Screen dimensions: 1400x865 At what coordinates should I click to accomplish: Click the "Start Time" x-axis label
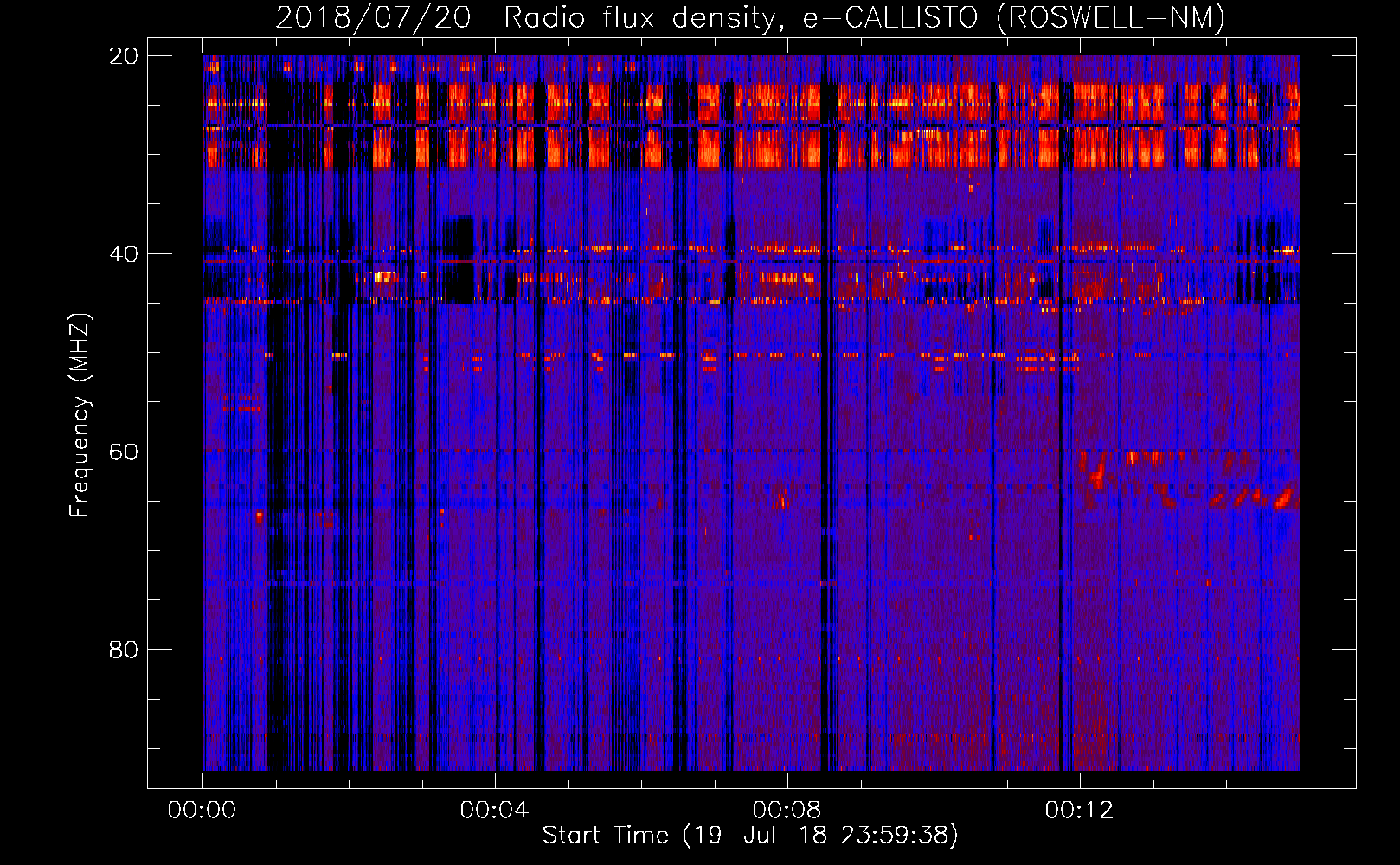click(750, 836)
